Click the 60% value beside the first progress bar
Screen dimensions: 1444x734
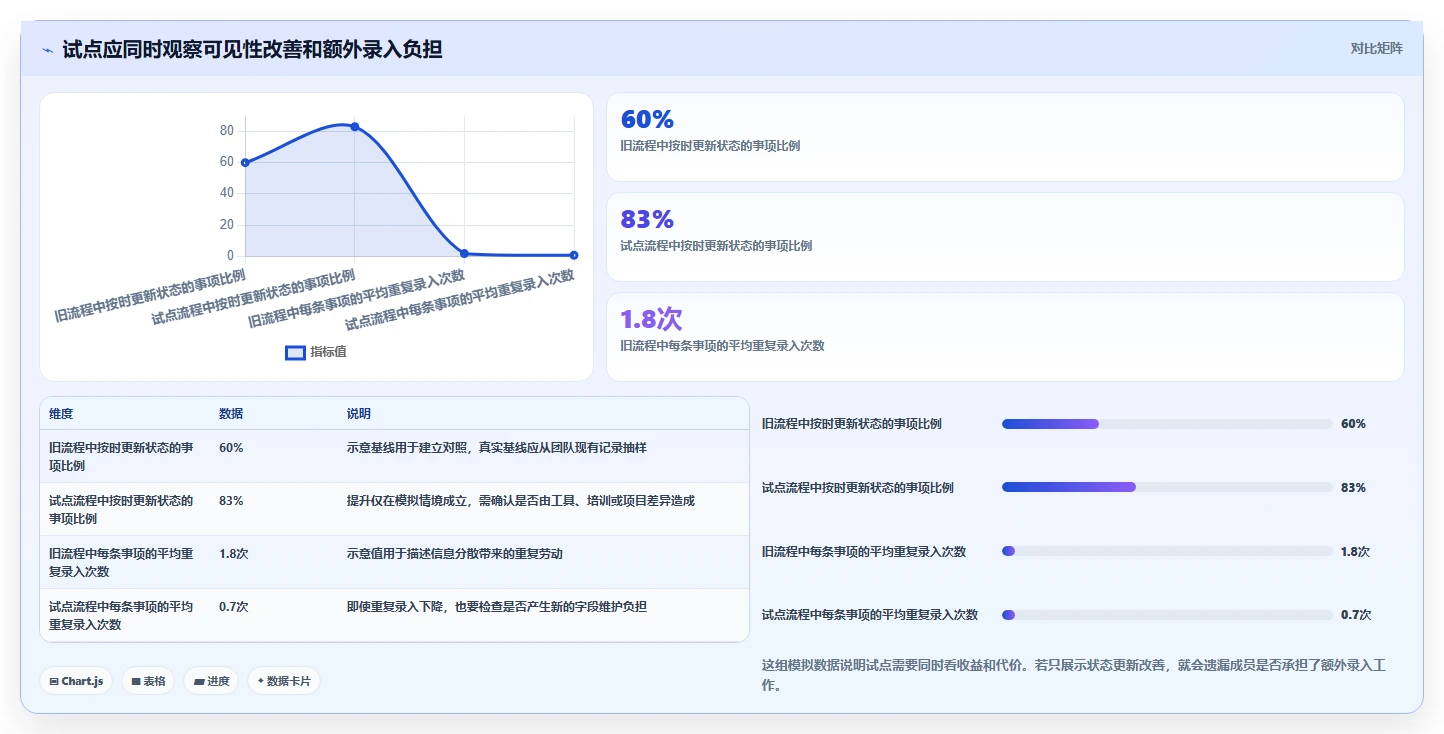click(x=1353, y=424)
